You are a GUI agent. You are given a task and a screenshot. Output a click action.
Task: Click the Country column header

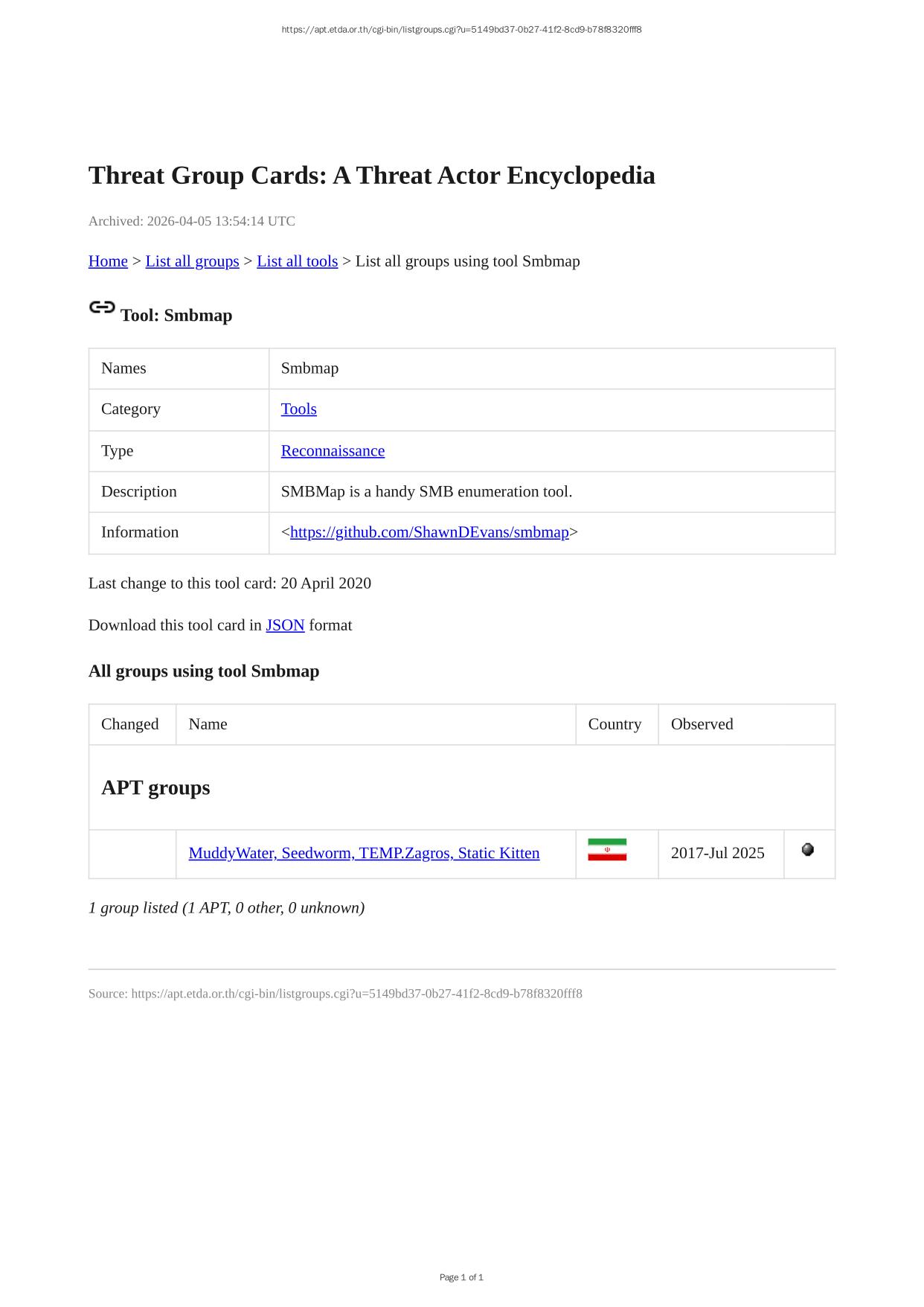pos(615,724)
